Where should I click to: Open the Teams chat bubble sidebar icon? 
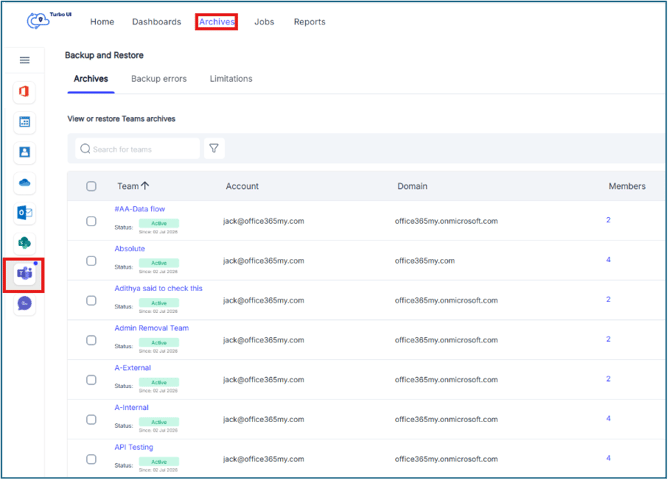(x=24, y=304)
